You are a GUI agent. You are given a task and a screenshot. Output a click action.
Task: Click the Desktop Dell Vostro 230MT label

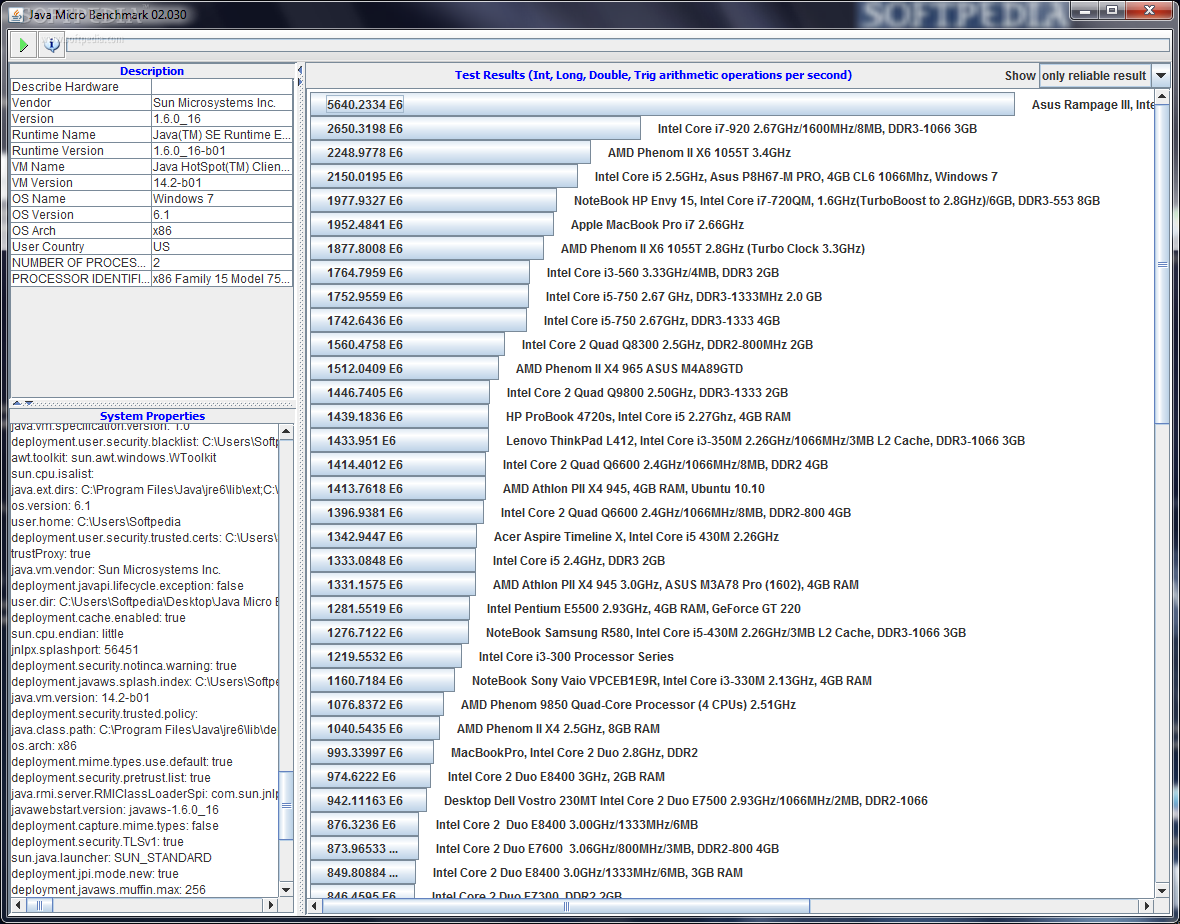[x=686, y=801]
